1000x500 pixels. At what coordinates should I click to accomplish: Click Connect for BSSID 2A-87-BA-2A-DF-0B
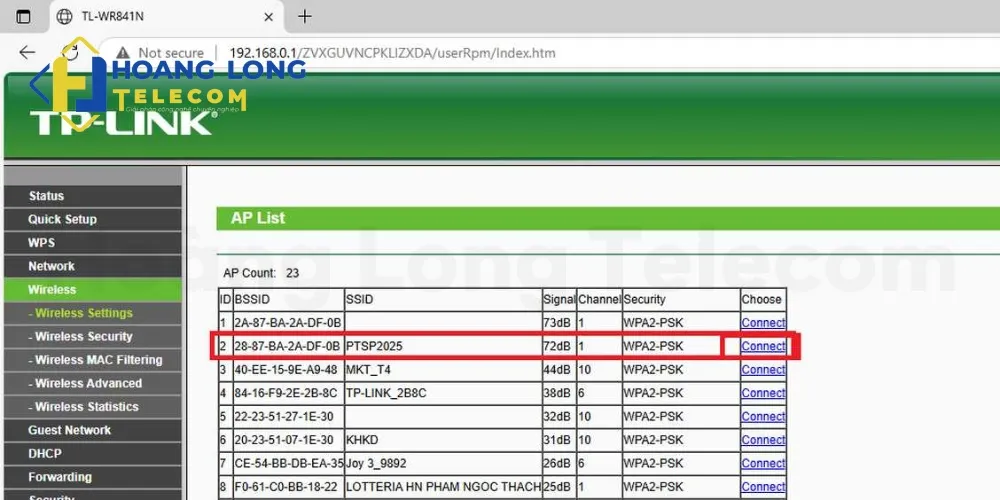tap(763, 323)
